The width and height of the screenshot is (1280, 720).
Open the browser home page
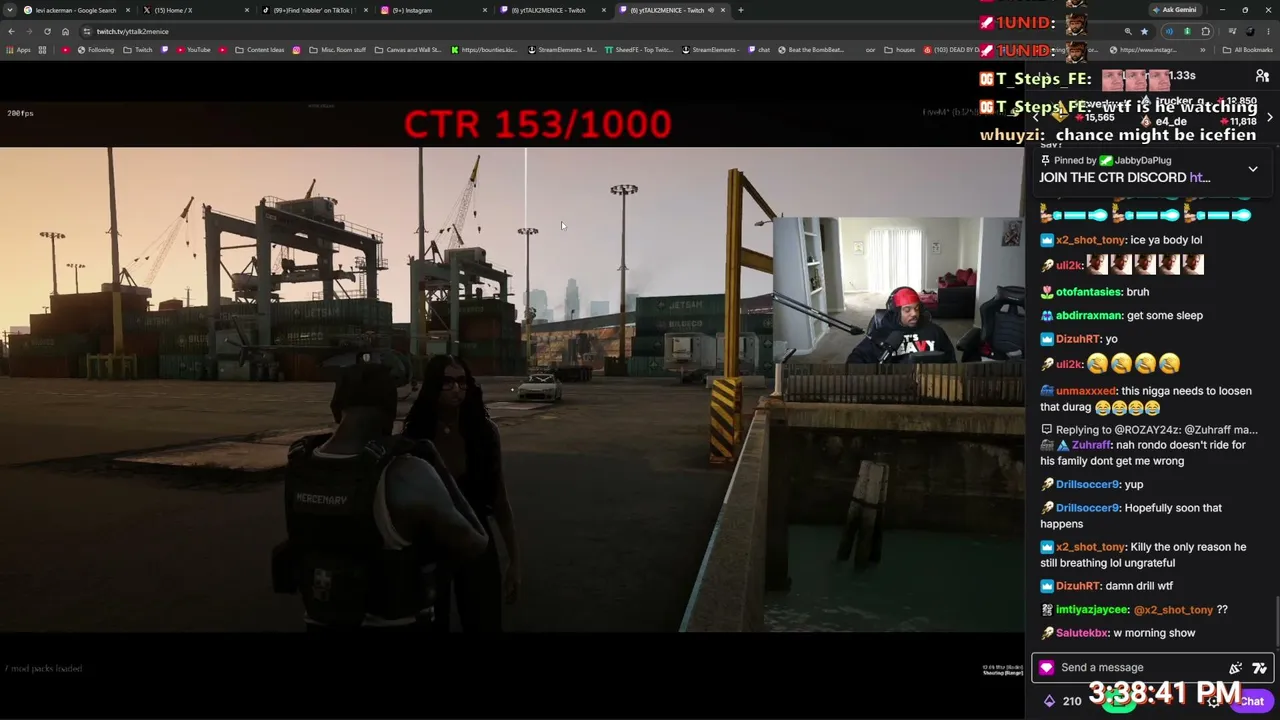[65, 31]
